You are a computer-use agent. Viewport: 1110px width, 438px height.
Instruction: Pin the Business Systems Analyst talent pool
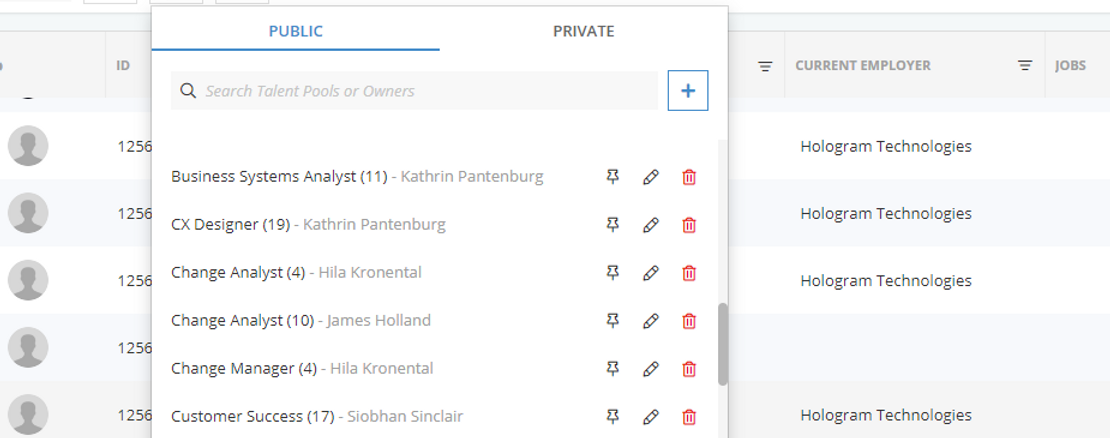(x=613, y=177)
